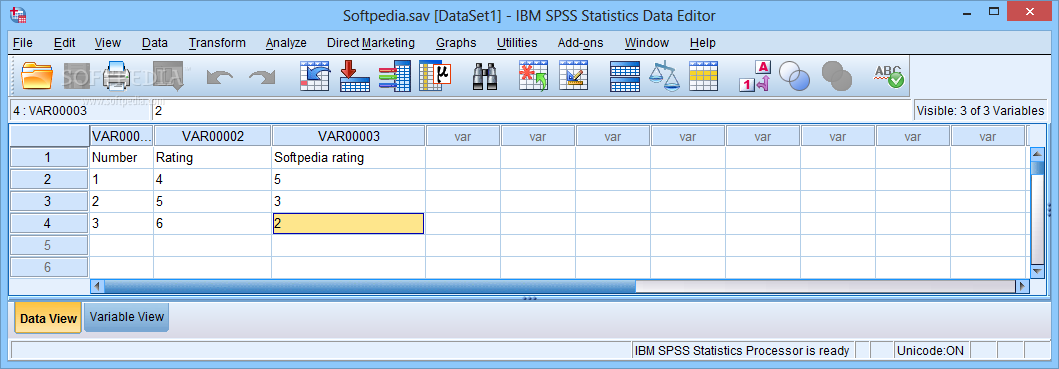Click the vertical scrollbar up arrow

pyautogui.click(x=1037, y=153)
